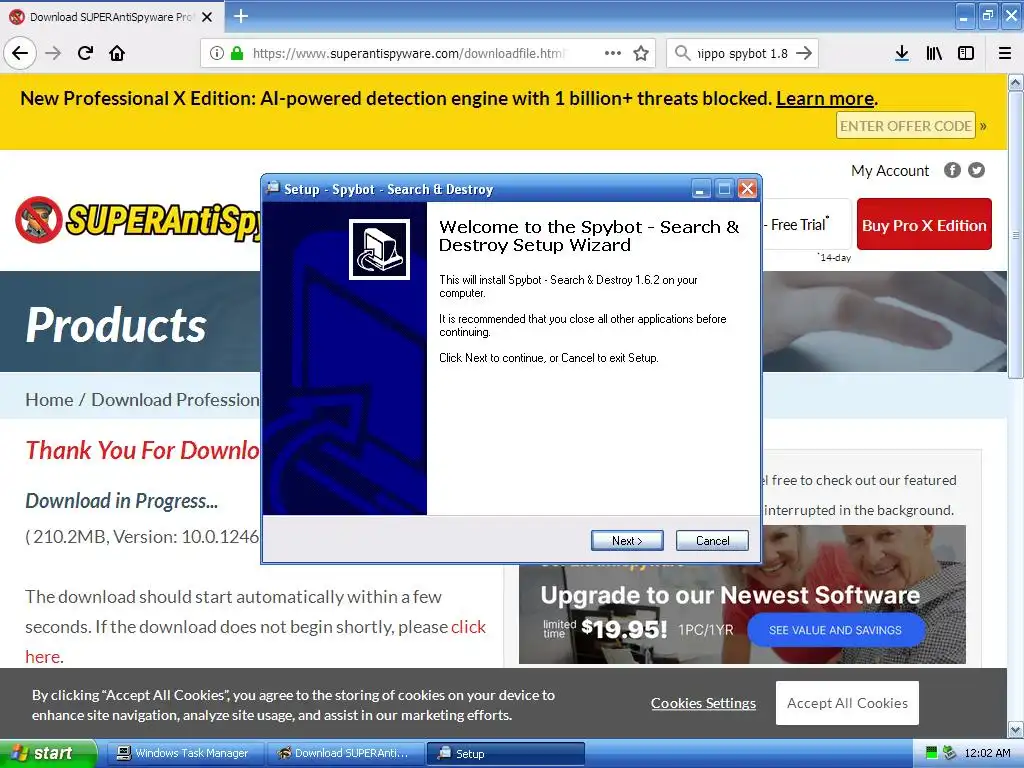This screenshot has width=1024, height=768.
Task: Select the Download SUPERAntiSpyware browser tab
Action: point(111,17)
